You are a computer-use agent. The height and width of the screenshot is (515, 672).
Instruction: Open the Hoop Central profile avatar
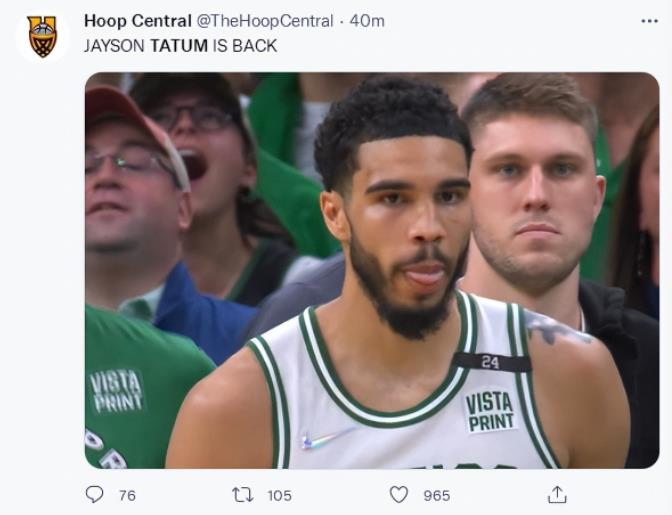(42, 36)
